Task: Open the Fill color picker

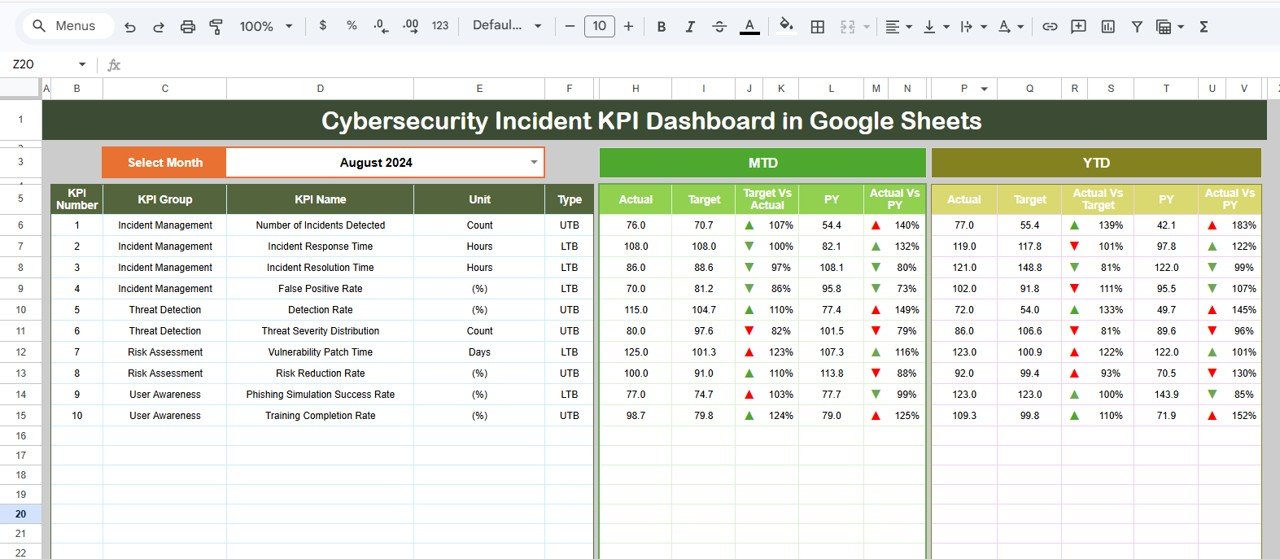Action: tap(786, 27)
